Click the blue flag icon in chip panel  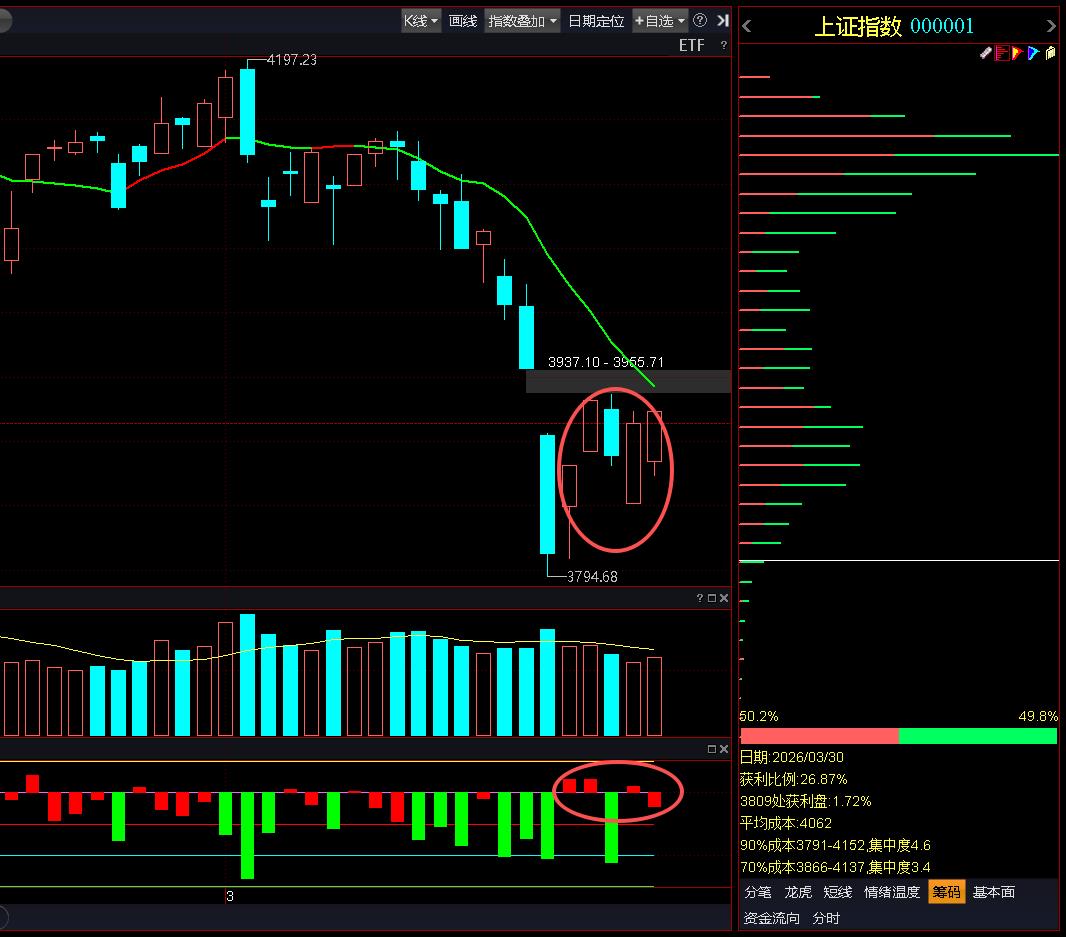pyautogui.click(x=1033, y=53)
